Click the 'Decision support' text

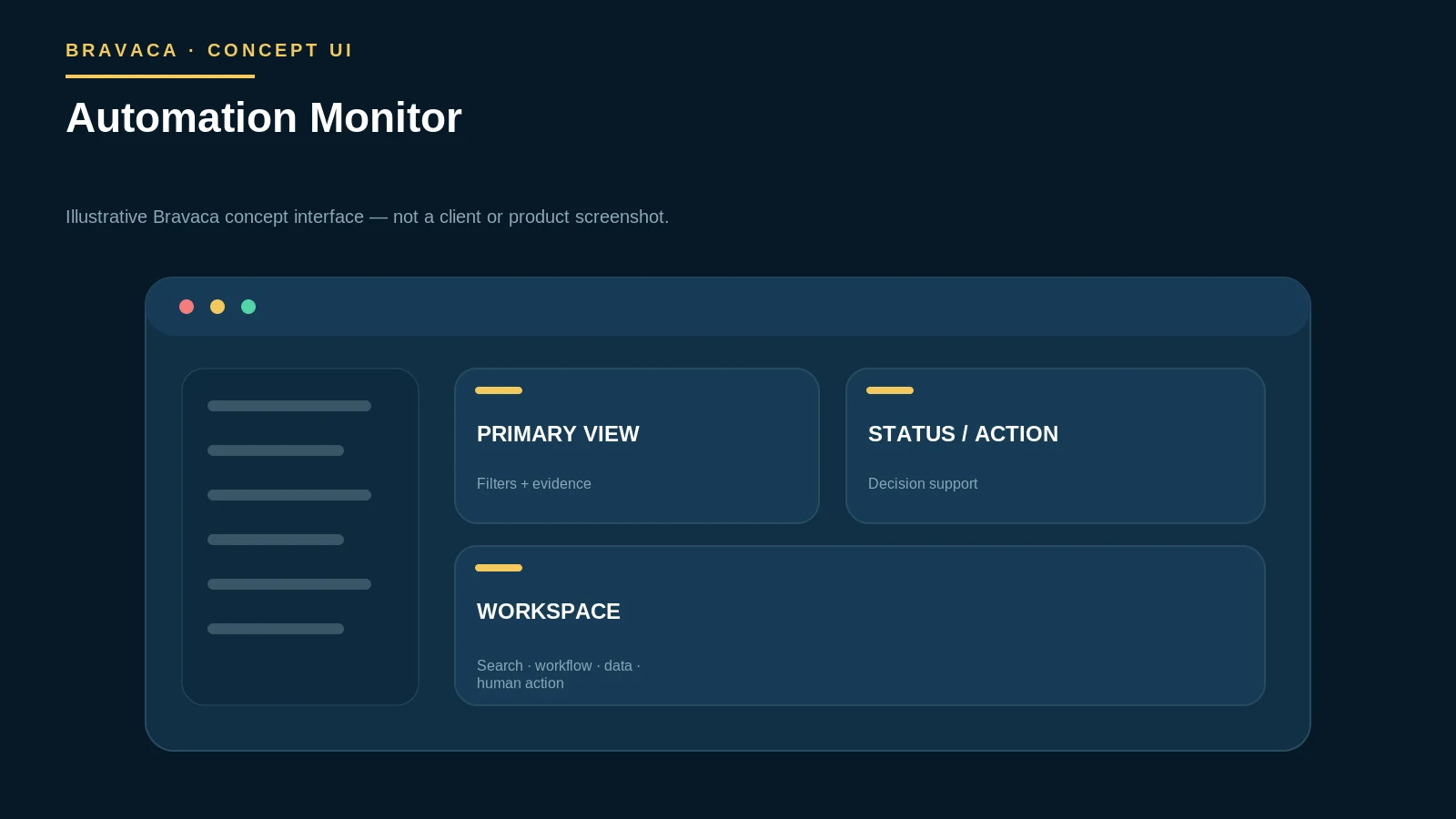tap(923, 484)
